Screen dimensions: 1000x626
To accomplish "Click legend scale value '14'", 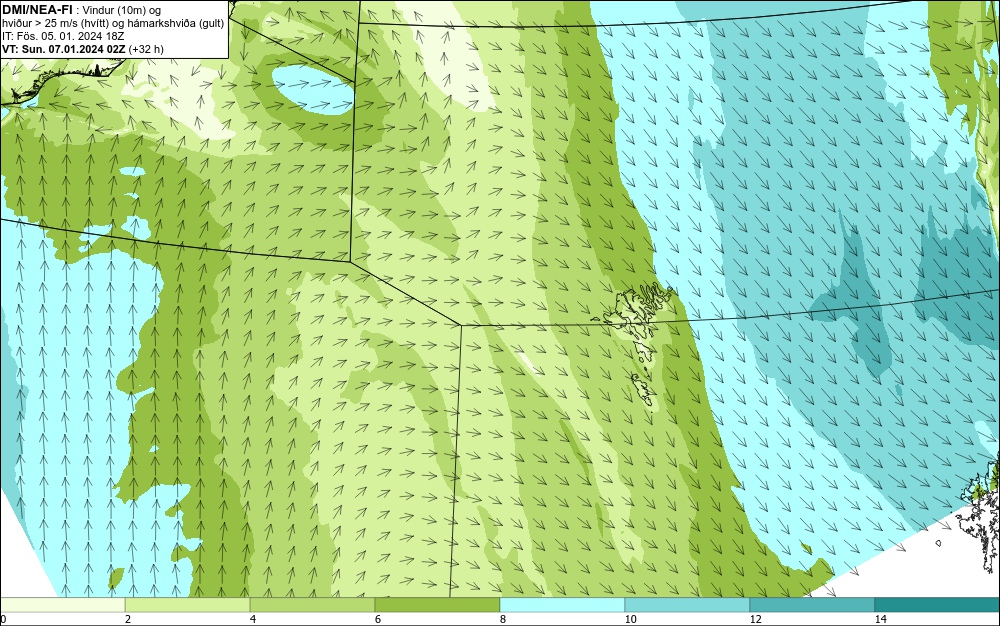I will click(880, 620).
